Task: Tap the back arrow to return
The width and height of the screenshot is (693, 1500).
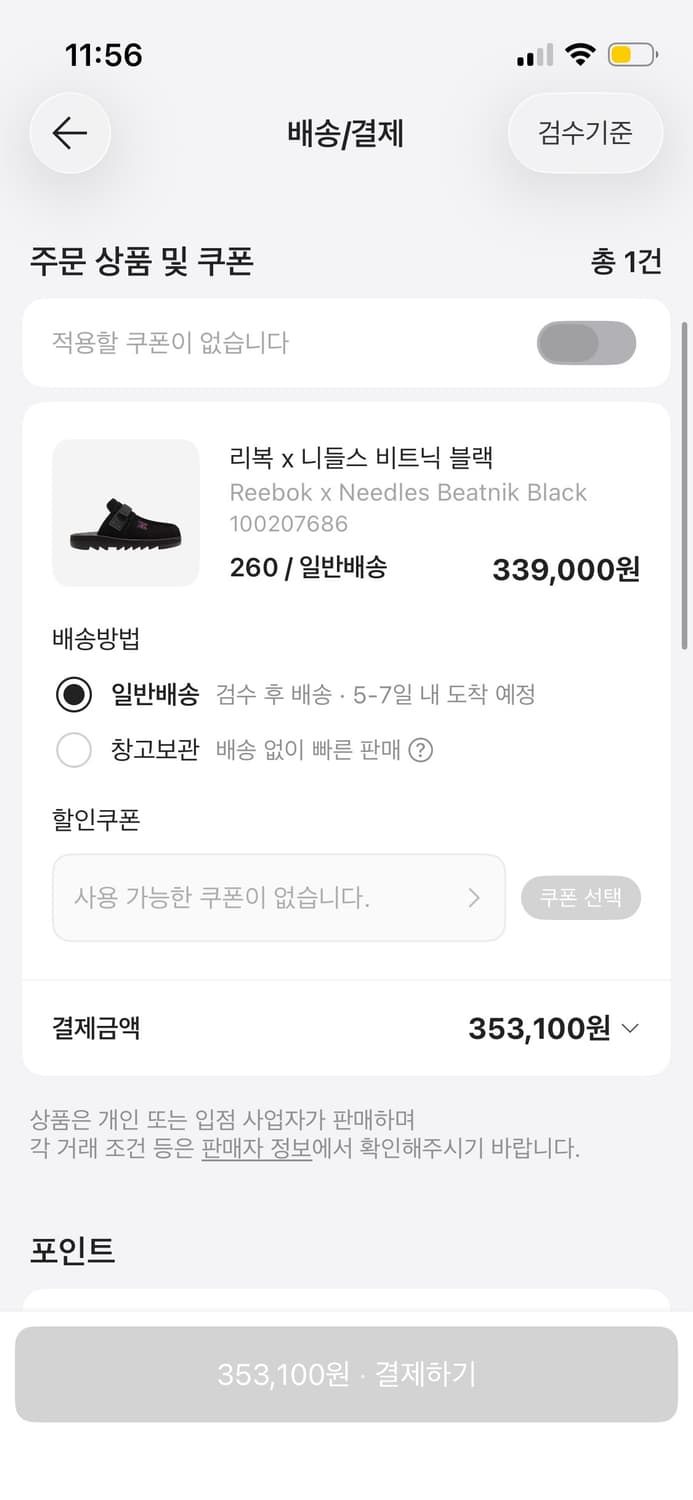Action: coord(69,133)
